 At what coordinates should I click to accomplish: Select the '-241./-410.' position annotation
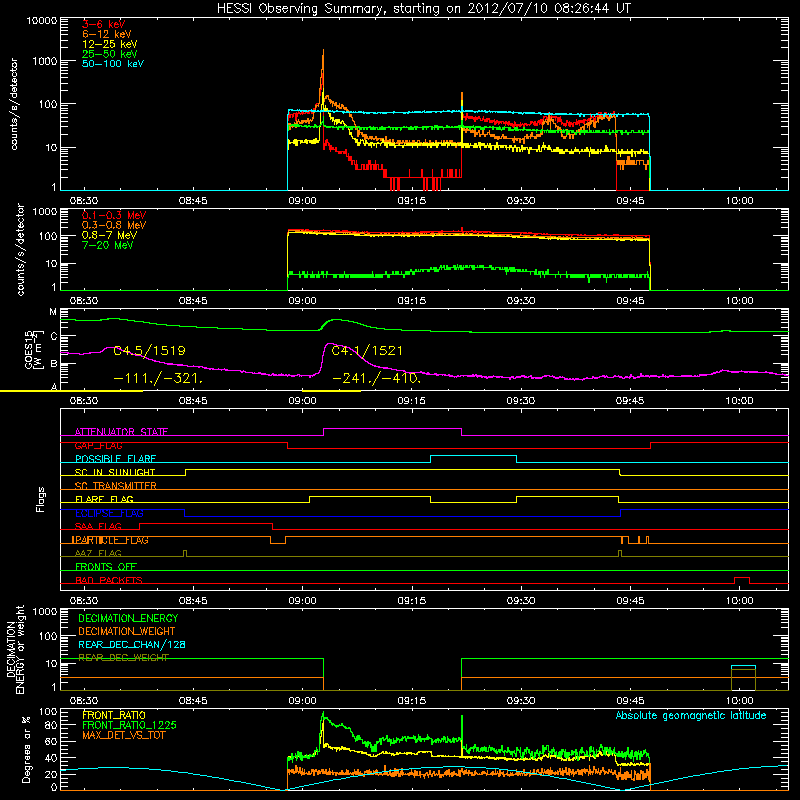pos(377,379)
